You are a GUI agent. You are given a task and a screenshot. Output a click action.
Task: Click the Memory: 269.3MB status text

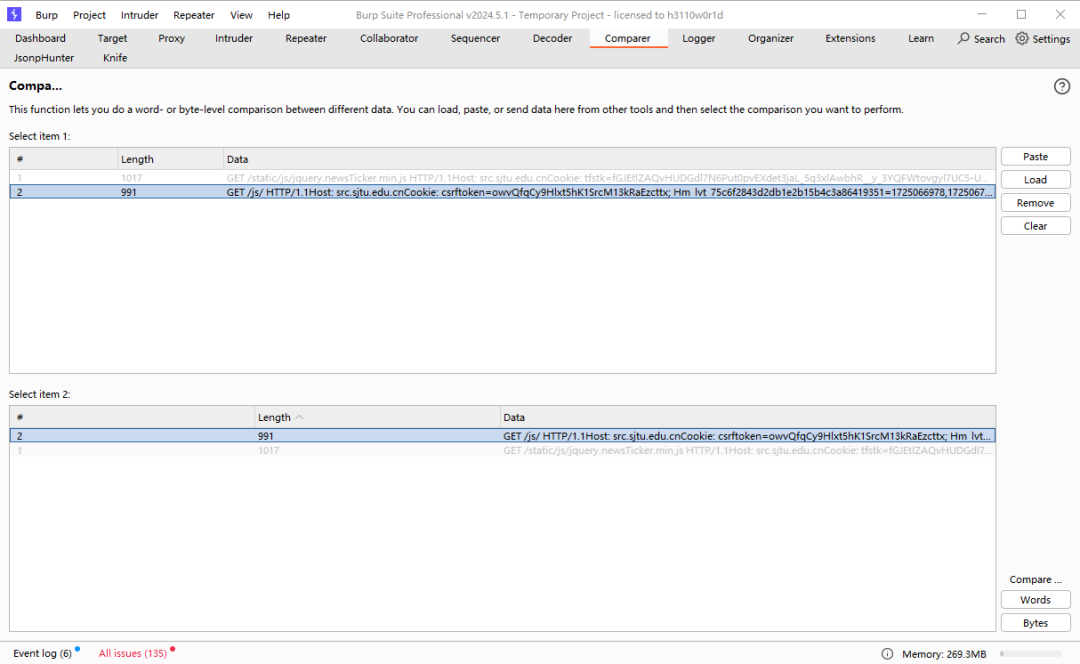[944, 654]
